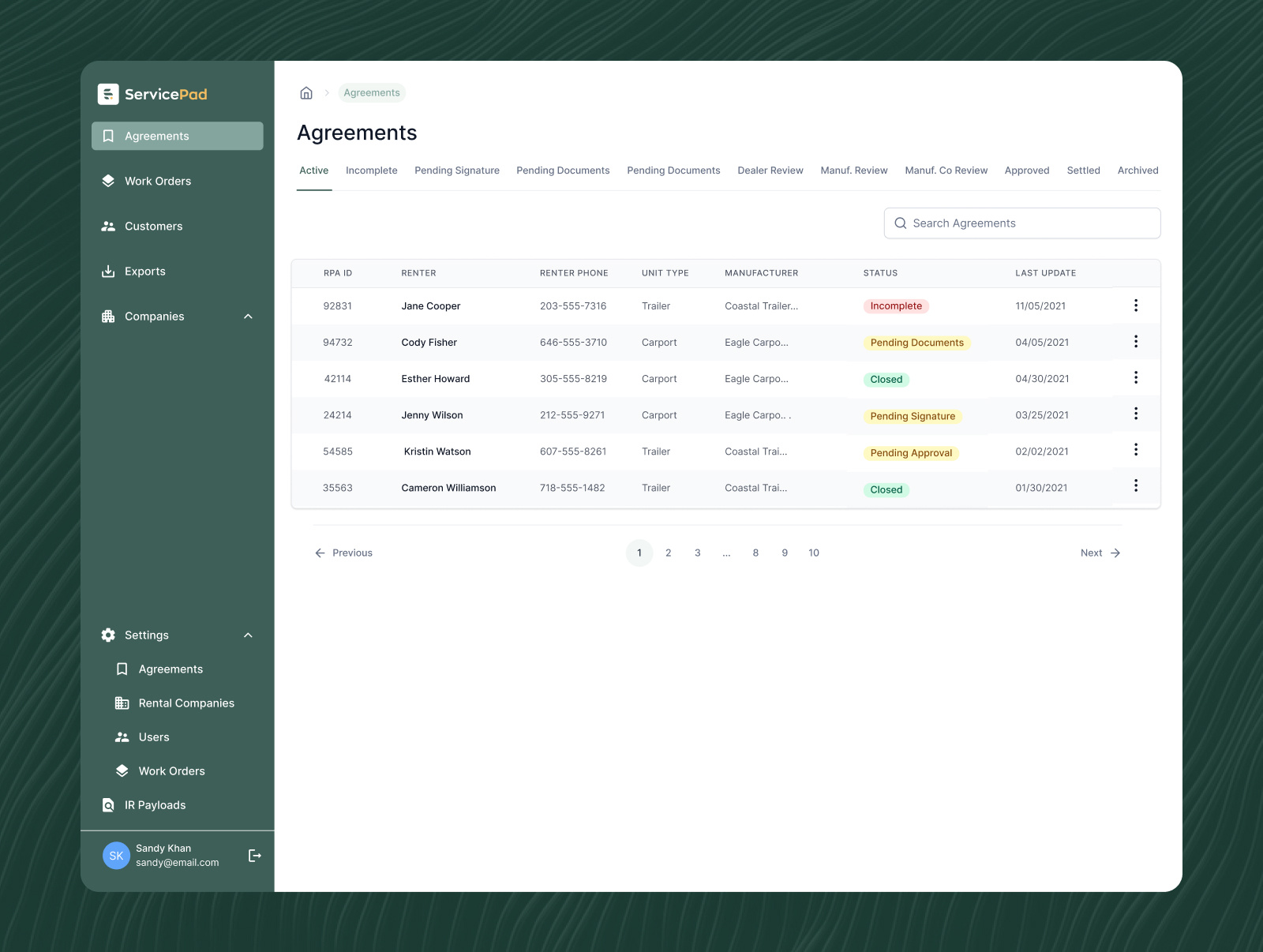Switch to the Archived tab
Viewport: 1263px width, 952px height.
(x=1137, y=171)
